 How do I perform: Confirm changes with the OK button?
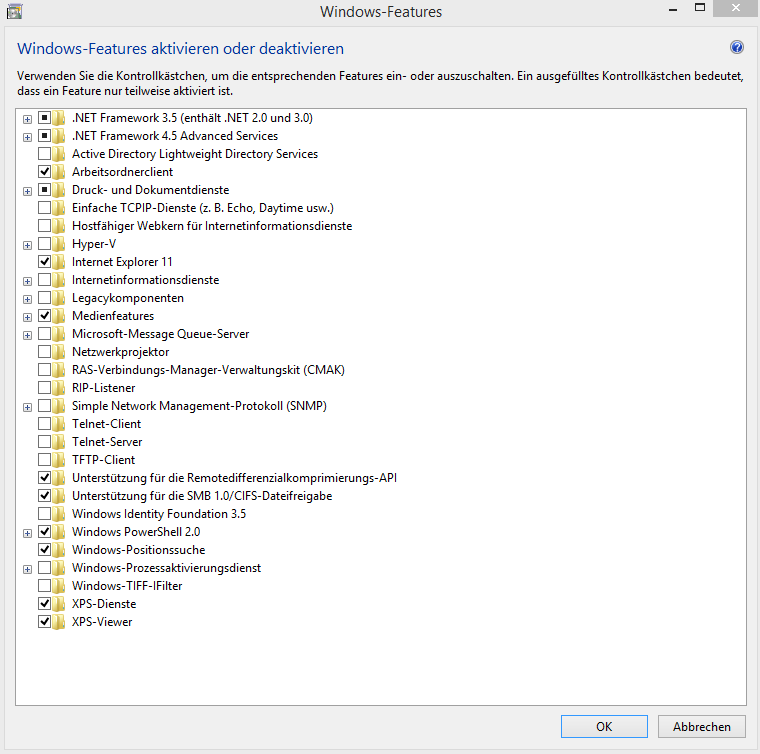[x=604, y=726]
